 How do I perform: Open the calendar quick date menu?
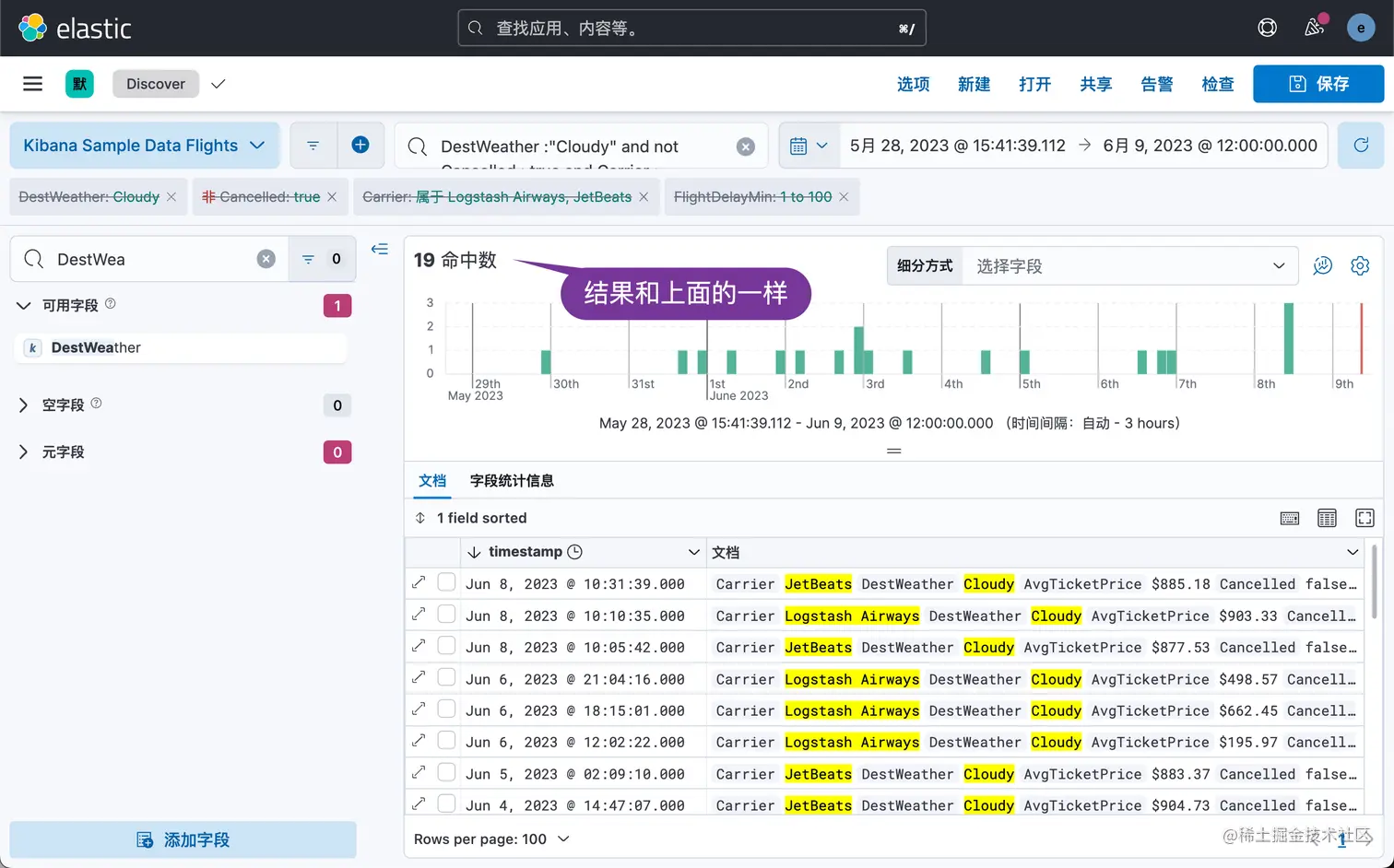(809, 146)
